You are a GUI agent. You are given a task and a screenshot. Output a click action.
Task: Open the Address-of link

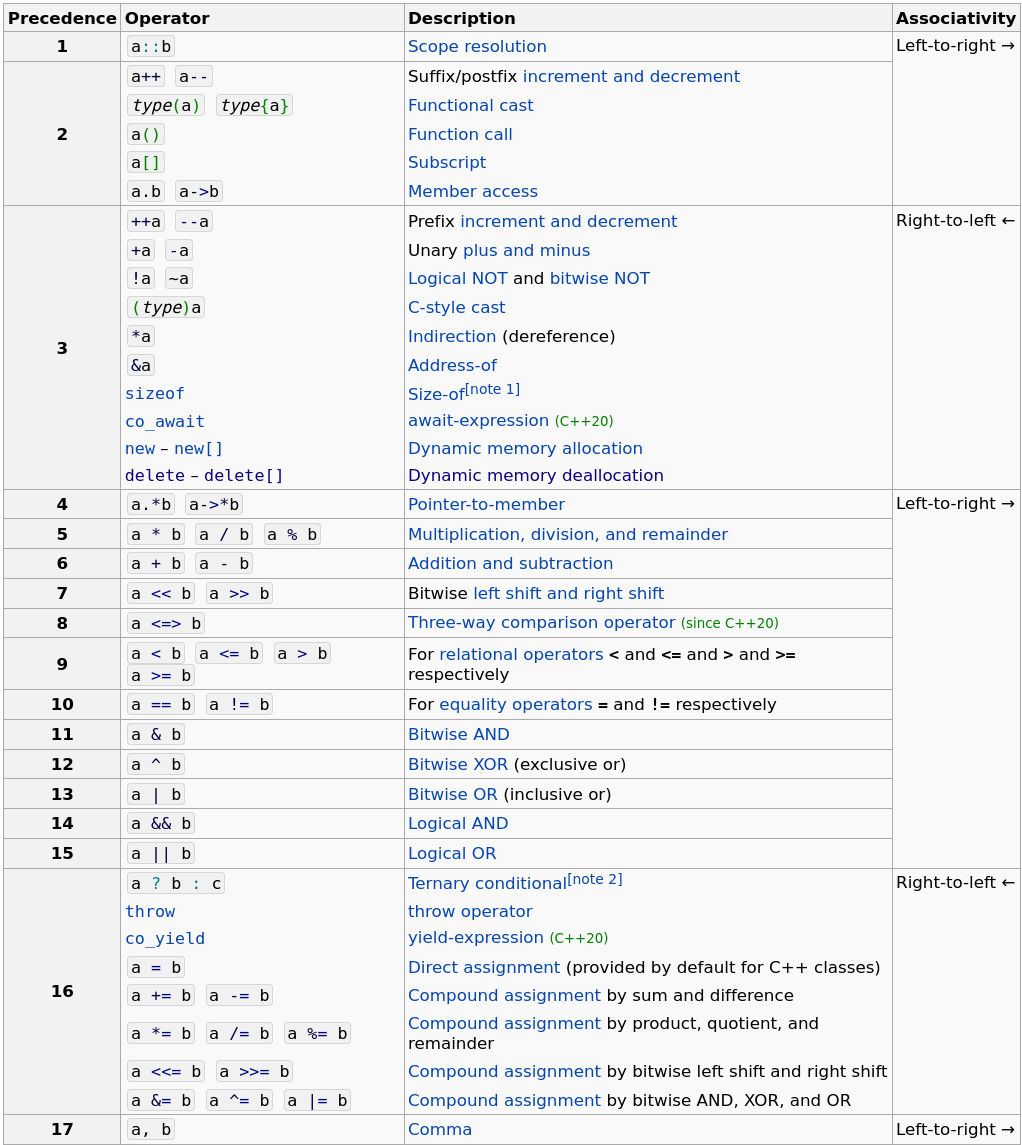[x=452, y=366]
